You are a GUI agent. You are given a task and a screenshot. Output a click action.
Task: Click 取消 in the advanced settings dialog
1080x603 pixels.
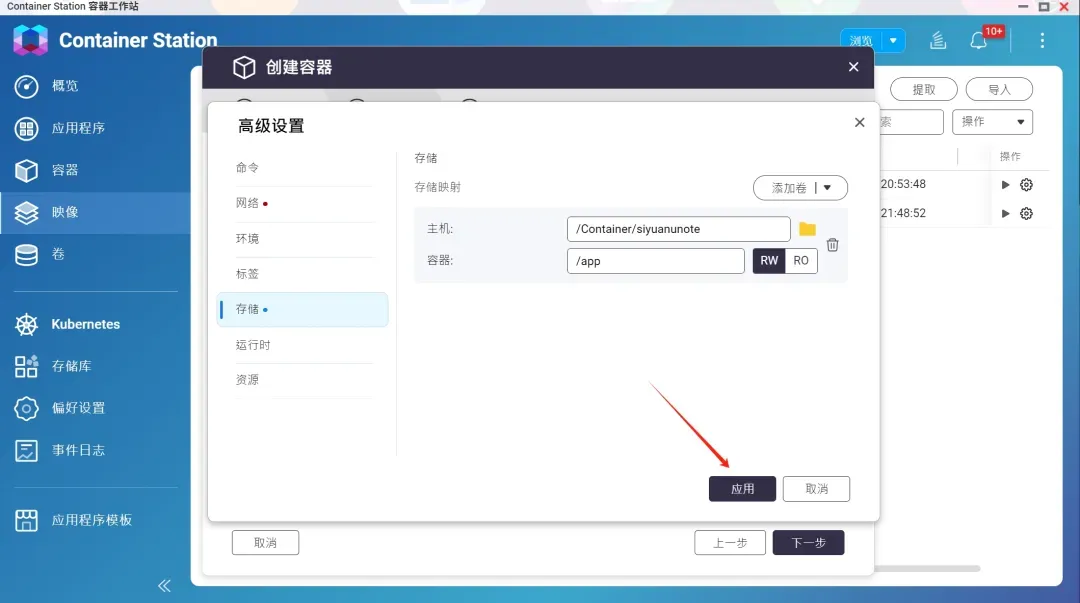[x=816, y=489]
